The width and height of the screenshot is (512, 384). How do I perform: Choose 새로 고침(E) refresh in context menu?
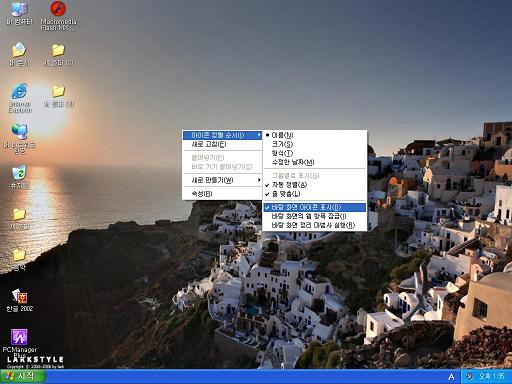(222, 144)
